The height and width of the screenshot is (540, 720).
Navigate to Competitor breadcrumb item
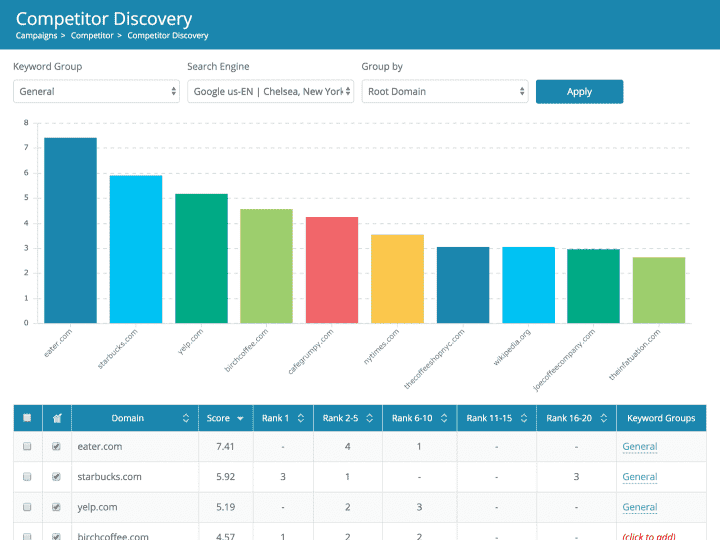click(91, 36)
